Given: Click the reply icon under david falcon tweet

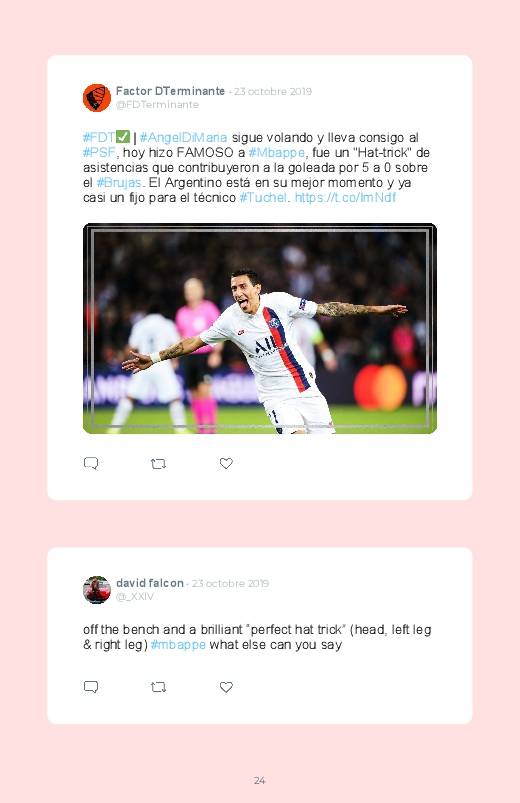Looking at the screenshot, I should coord(91,687).
